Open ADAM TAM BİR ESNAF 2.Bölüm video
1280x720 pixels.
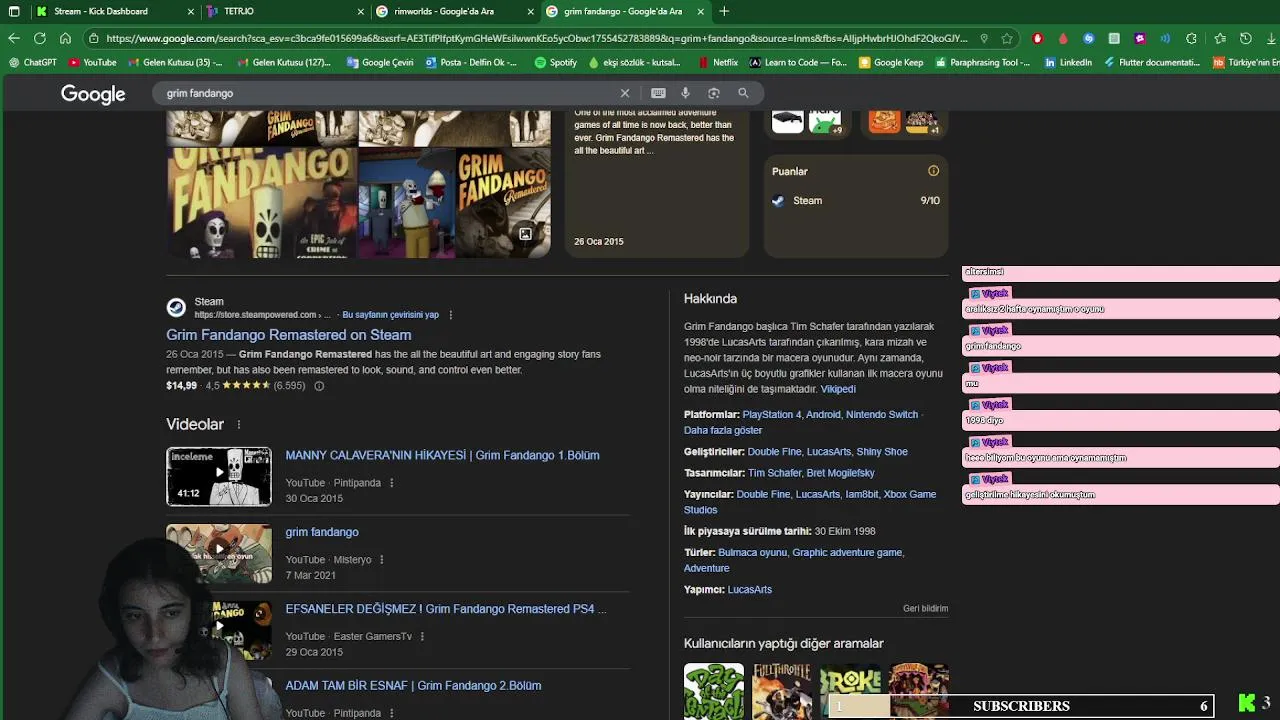(413, 686)
